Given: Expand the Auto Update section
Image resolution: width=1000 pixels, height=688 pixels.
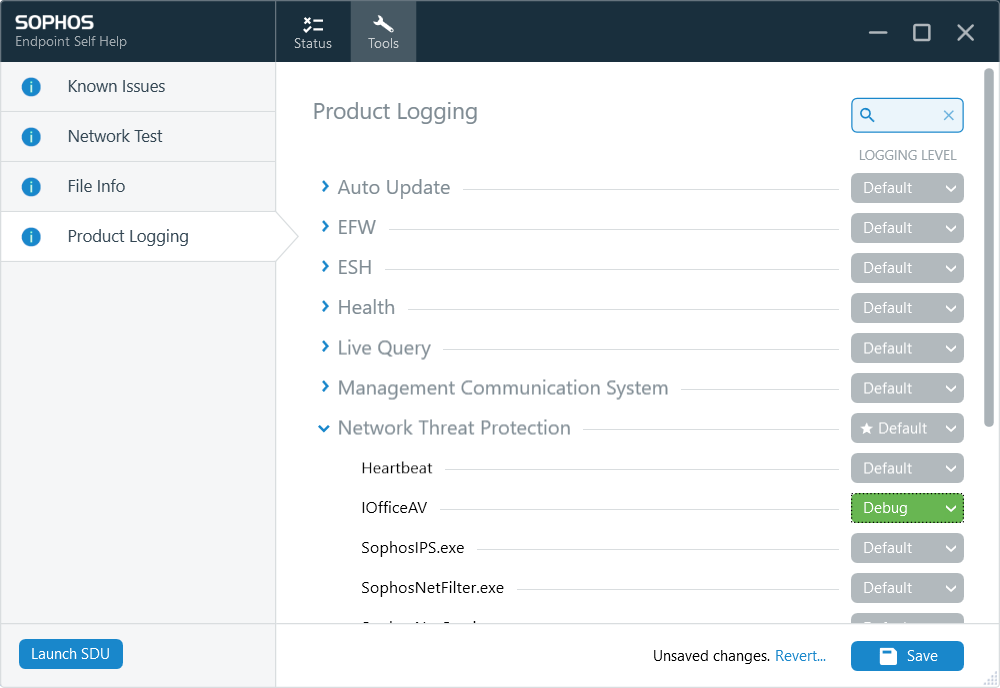Looking at the screenshot, I should coord(325,187).
